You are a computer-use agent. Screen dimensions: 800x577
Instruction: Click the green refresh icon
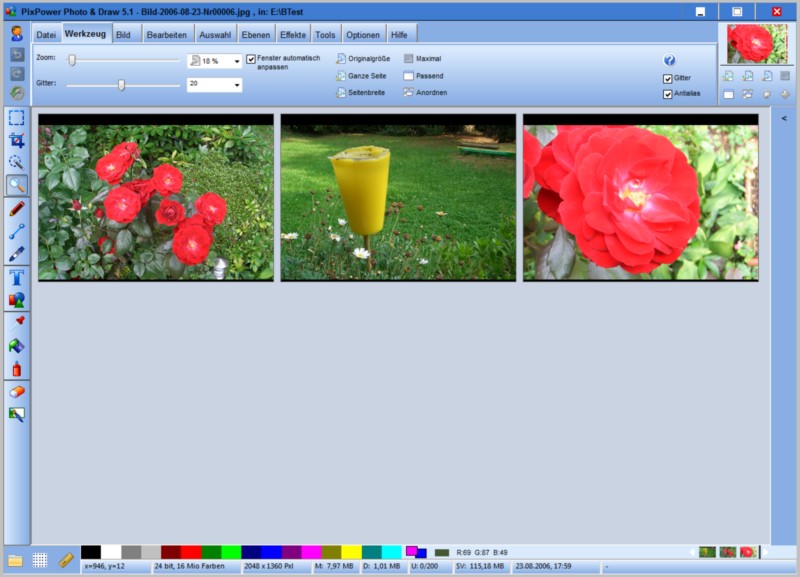click(x=17, y=93)
